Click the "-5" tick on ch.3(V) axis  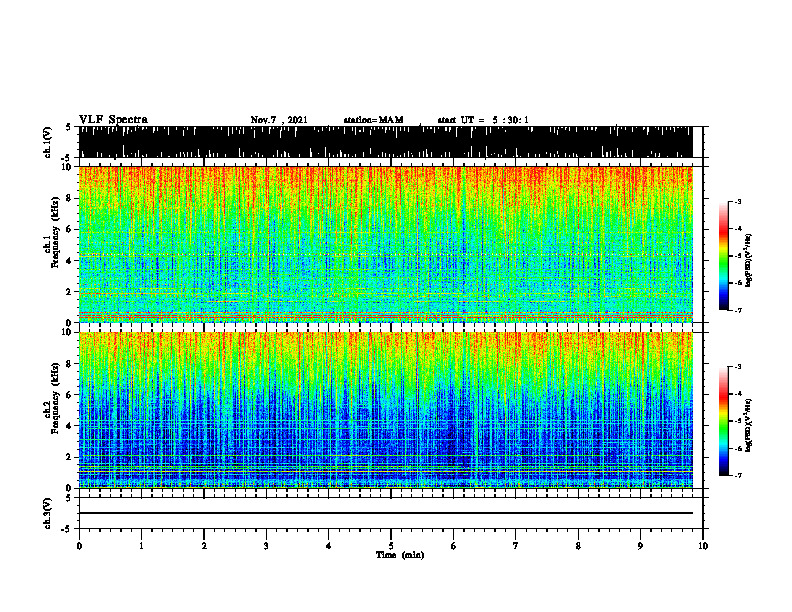coord(67,529)
